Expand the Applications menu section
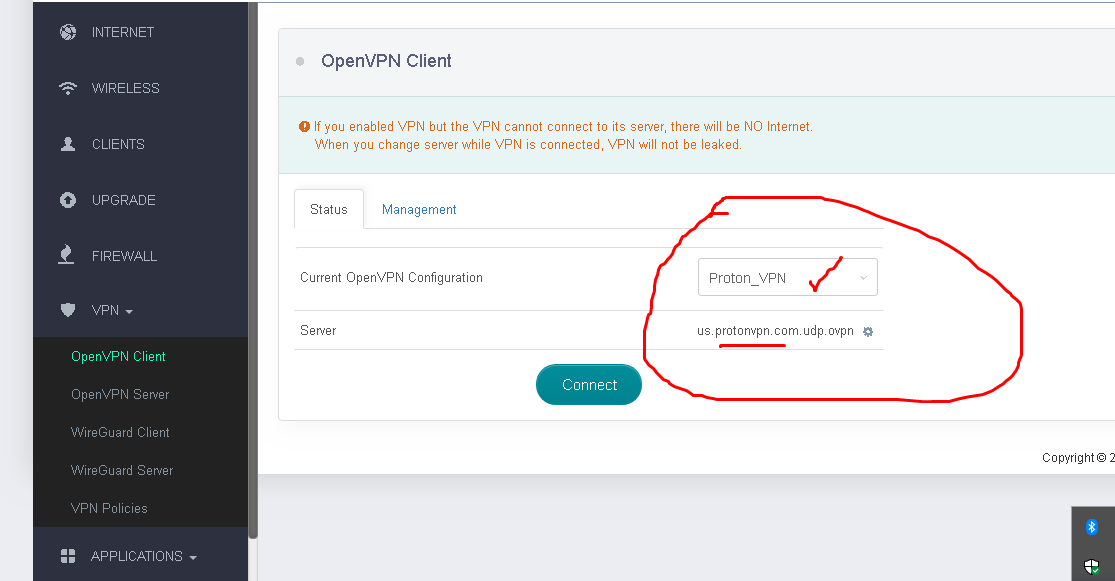 pyautogui.click(x=143, y=556)
